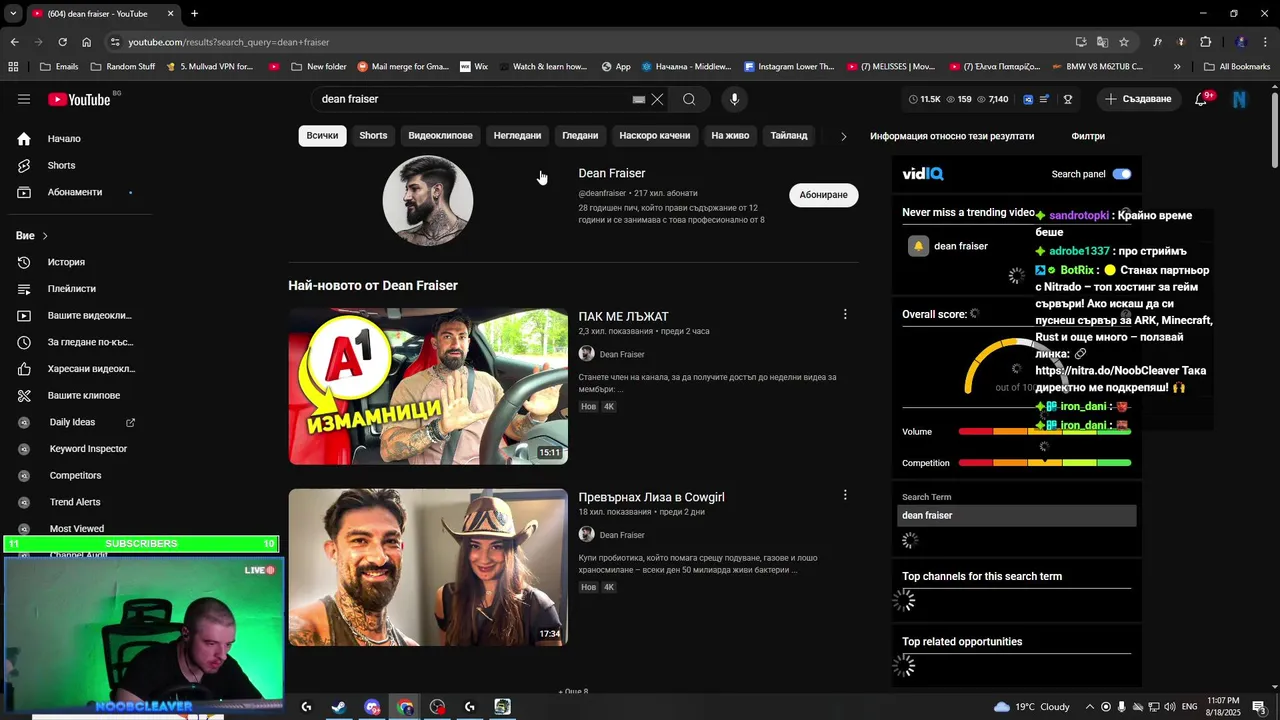Bookmark this page with the star icon
Image resolution: width=1280 pixels, height=720 pixels.
[x=1124, y=42]
